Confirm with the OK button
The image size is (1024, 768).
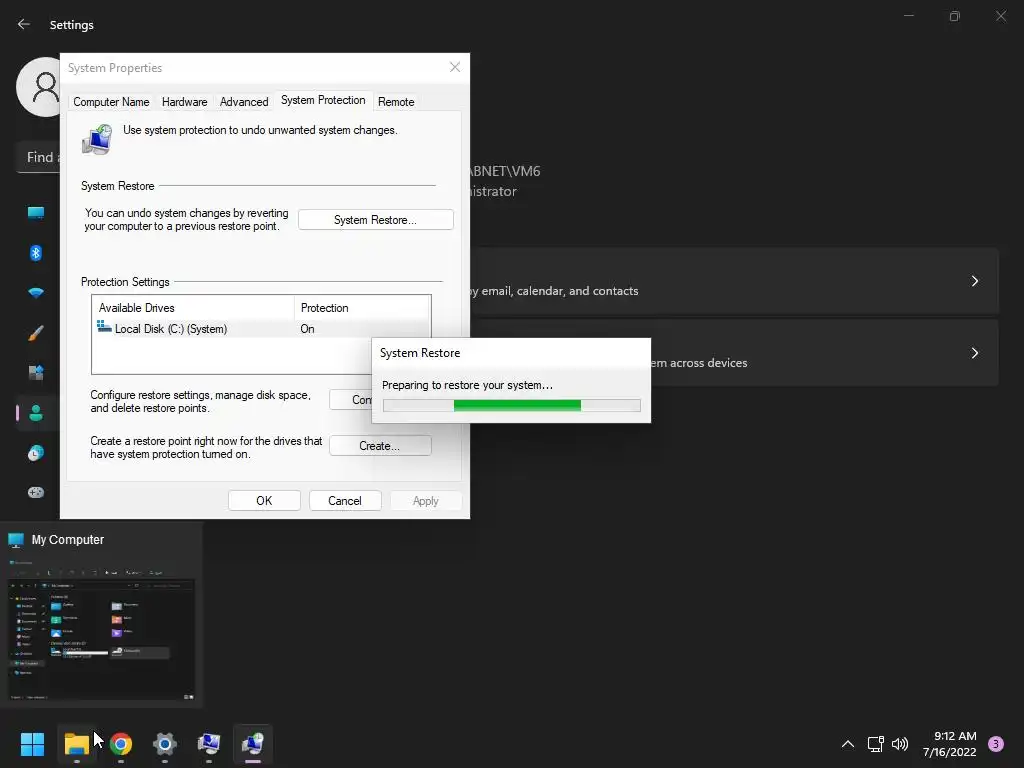pyautogui.click(x=264, y=501)
